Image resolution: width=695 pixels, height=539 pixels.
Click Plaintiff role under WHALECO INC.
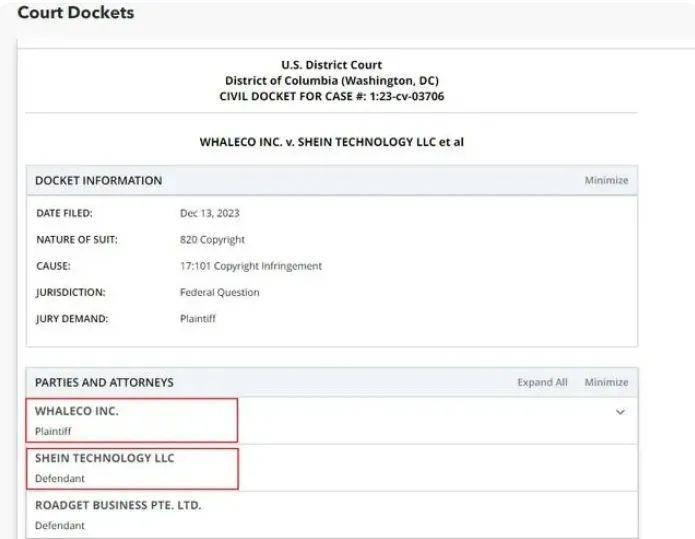click(x=53, y=431)
